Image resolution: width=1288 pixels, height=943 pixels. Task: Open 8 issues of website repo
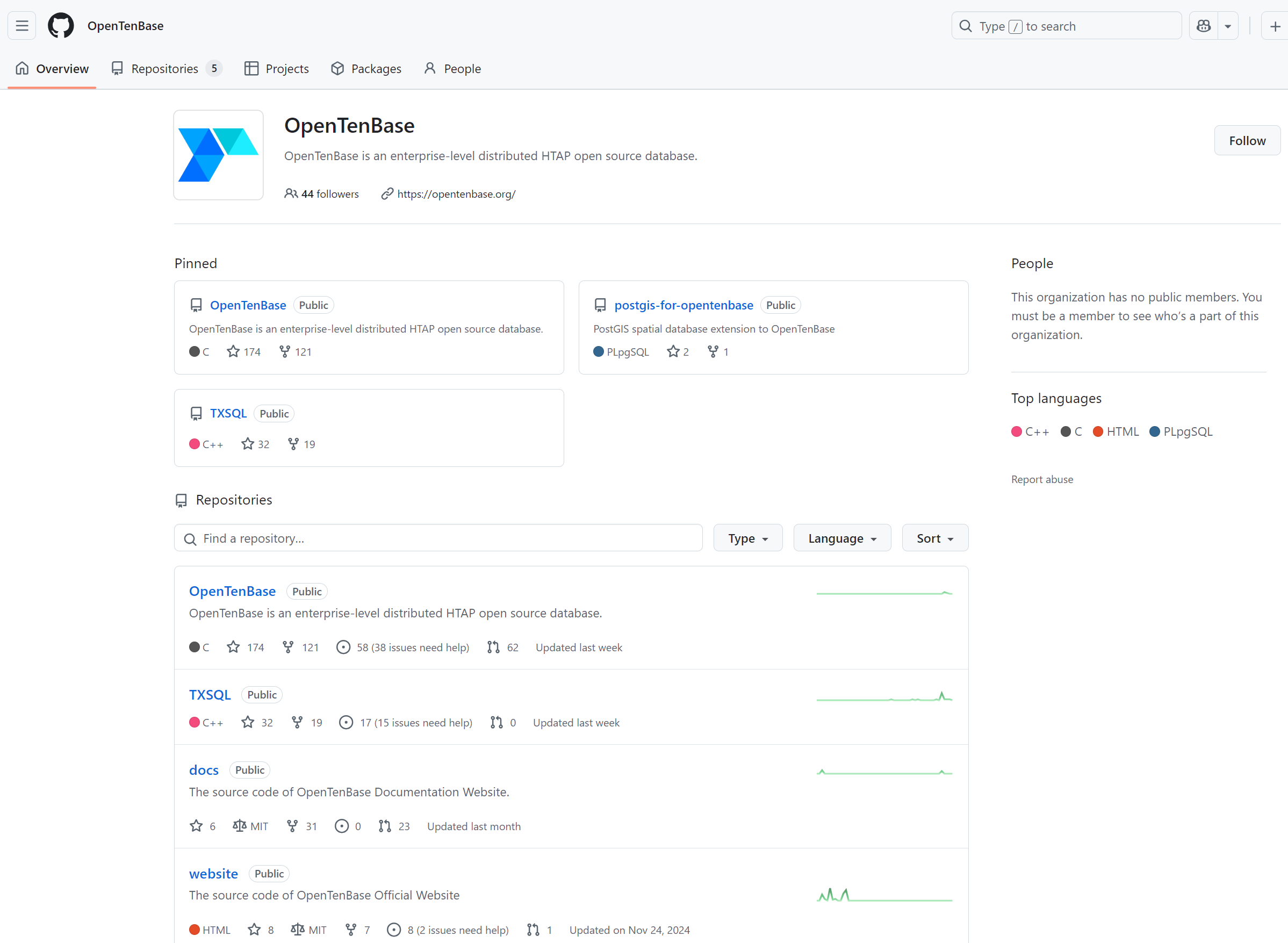pyautogui.click(x=448, y=930)
